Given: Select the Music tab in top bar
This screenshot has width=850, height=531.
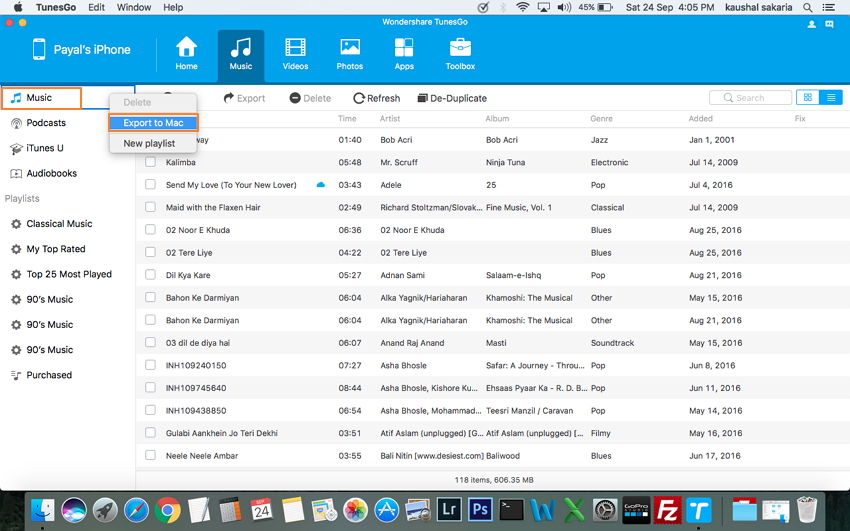Looking at the screenshot, I should click(x=241, y=54).
